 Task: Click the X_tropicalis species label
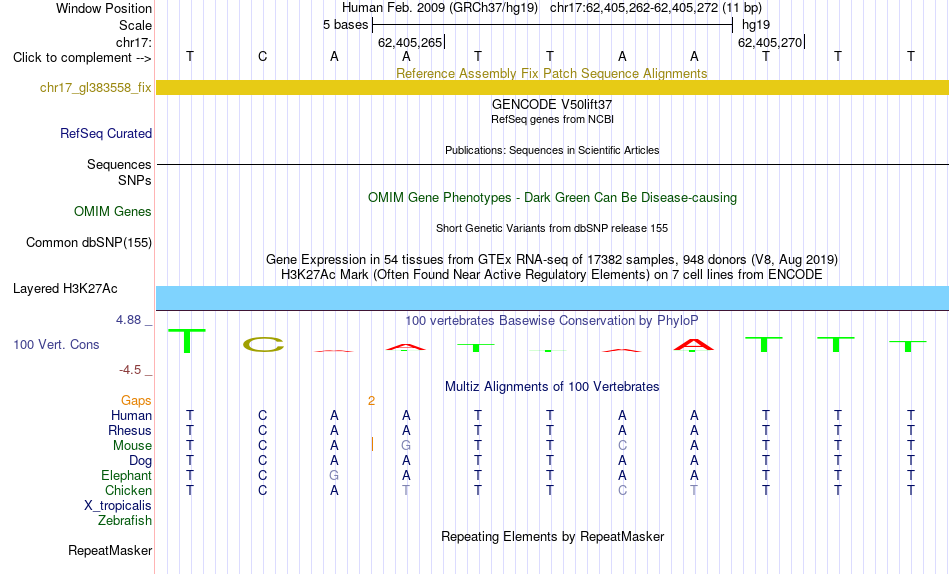(x=118, y=506)
